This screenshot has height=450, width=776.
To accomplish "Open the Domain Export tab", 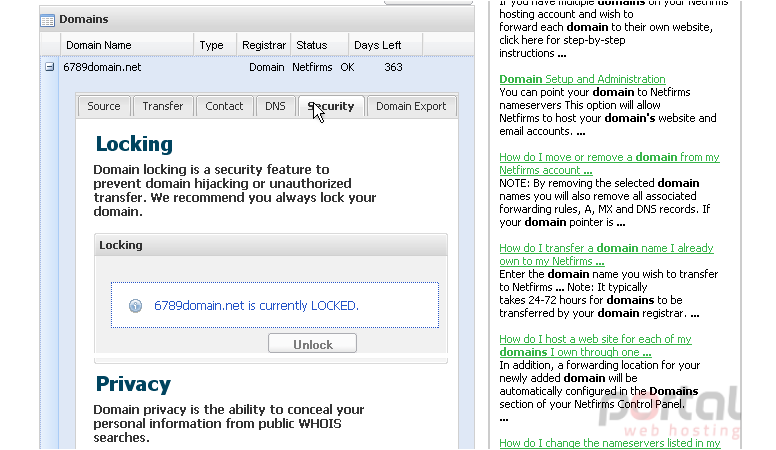I will coord(411,106).
